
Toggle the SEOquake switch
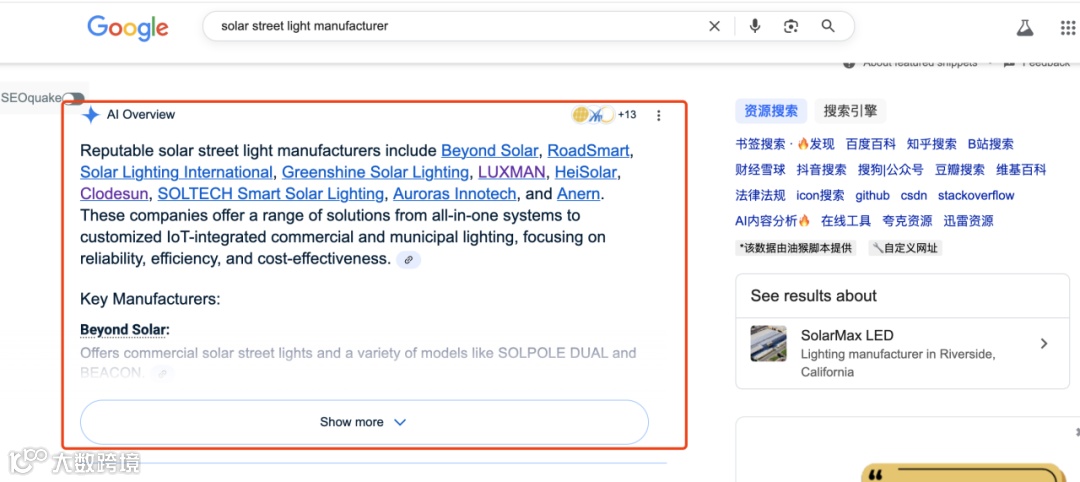coord(73,98)
